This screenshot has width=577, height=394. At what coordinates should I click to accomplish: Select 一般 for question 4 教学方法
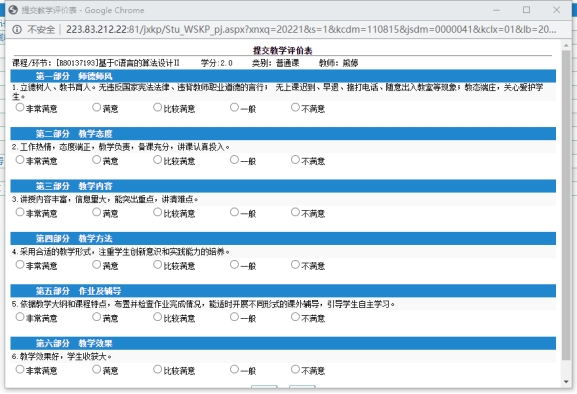[x=234, y=265]
